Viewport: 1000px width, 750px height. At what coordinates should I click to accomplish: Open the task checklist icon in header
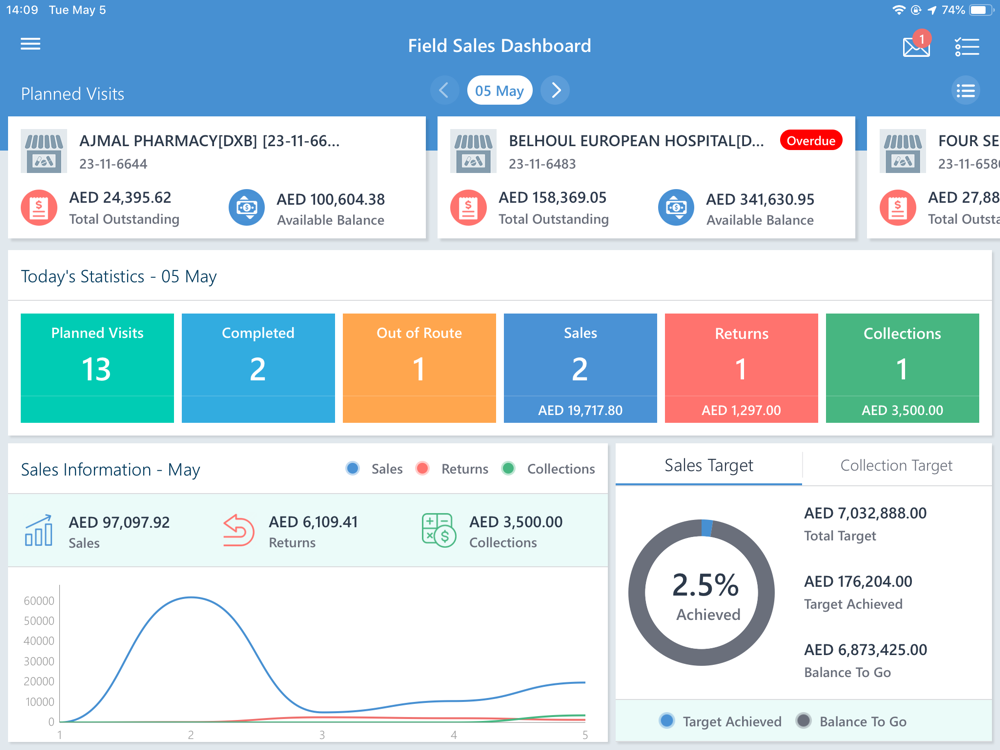coord(966,47)
